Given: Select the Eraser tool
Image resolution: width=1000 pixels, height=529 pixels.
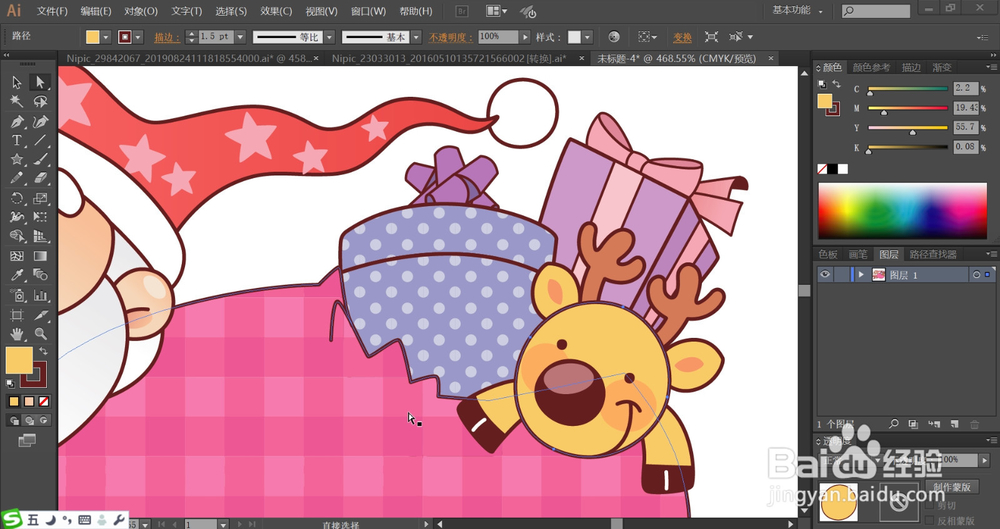Looking at the screenshot, I should tap(40, 179).
